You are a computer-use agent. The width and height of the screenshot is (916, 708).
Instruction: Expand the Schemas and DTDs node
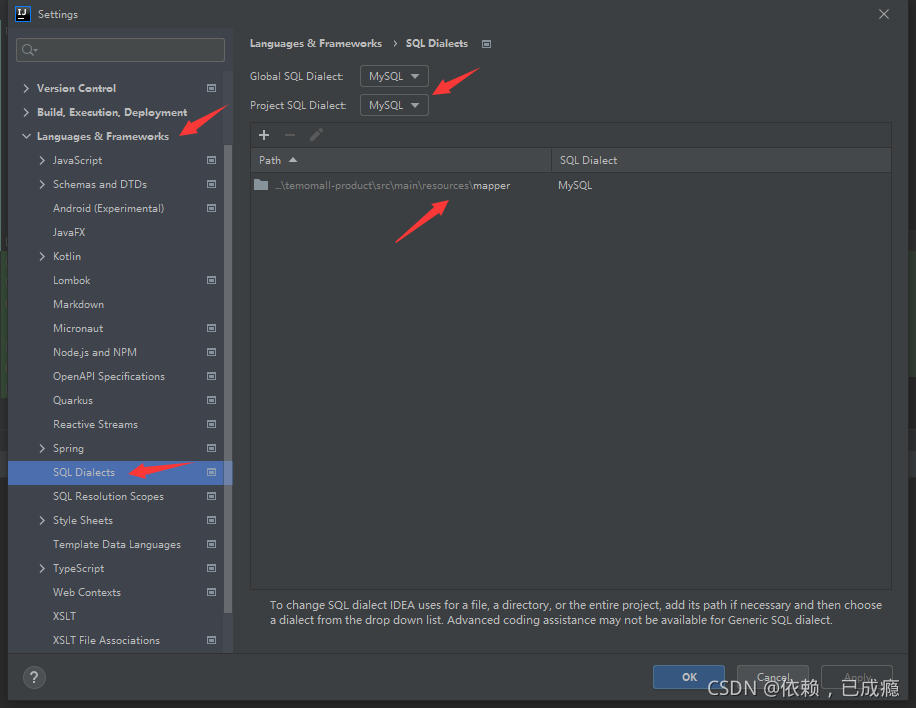(41, 184)
